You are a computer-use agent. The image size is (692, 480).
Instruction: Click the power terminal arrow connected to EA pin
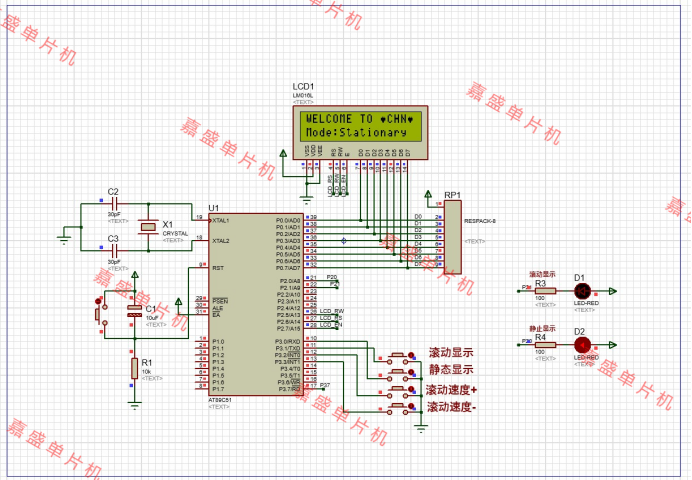(178, 302)
